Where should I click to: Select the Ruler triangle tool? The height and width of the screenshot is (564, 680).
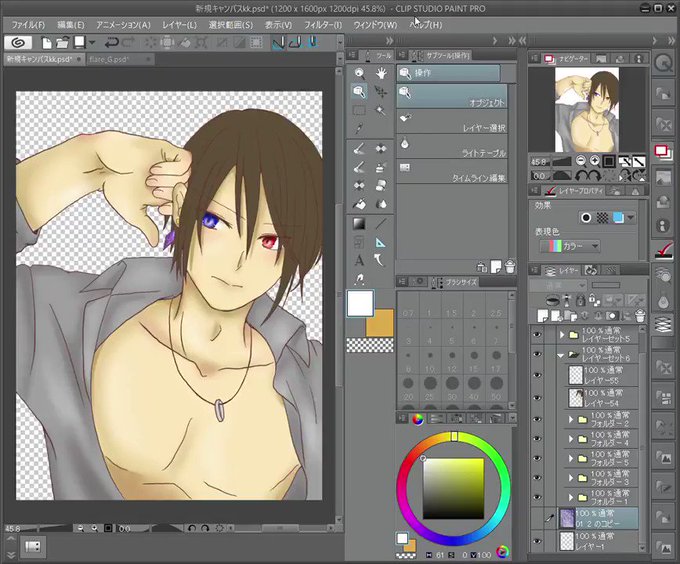[x=381, y=242]
